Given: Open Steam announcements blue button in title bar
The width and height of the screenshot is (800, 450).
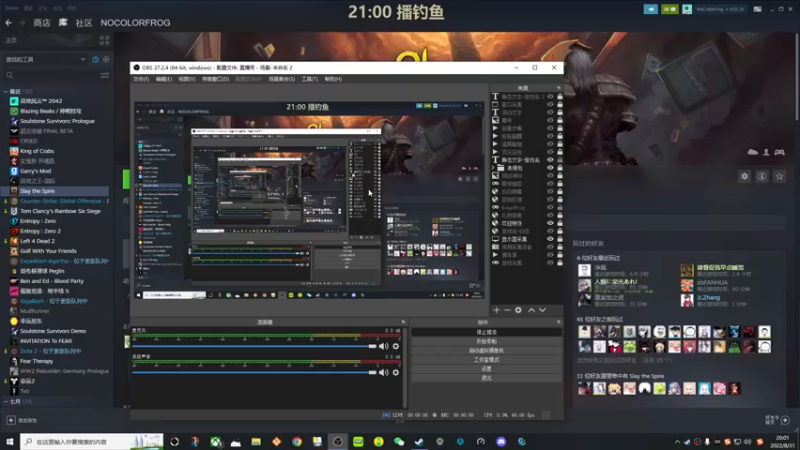Looking at the screenshot, I should pos(651,9).
